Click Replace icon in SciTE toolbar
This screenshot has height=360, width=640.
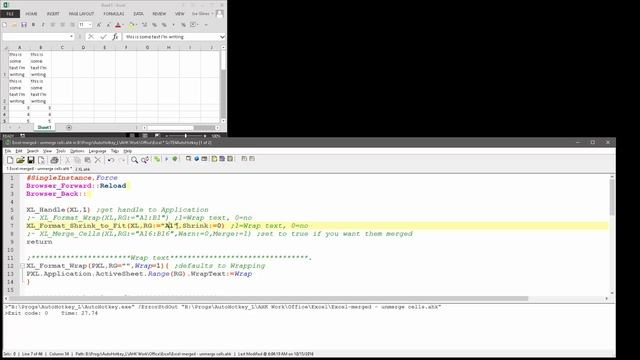coord(145,160)
